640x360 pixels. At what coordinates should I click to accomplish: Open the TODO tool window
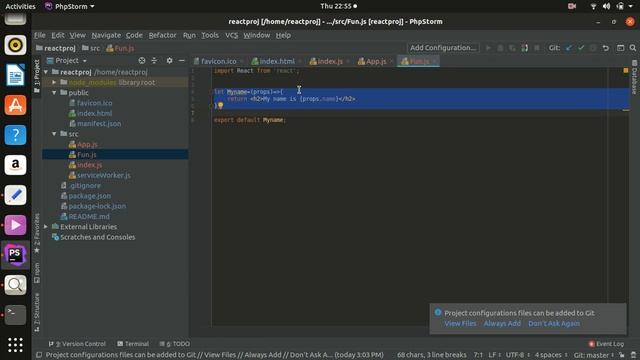pyautogui.click(x=175, y=344)
